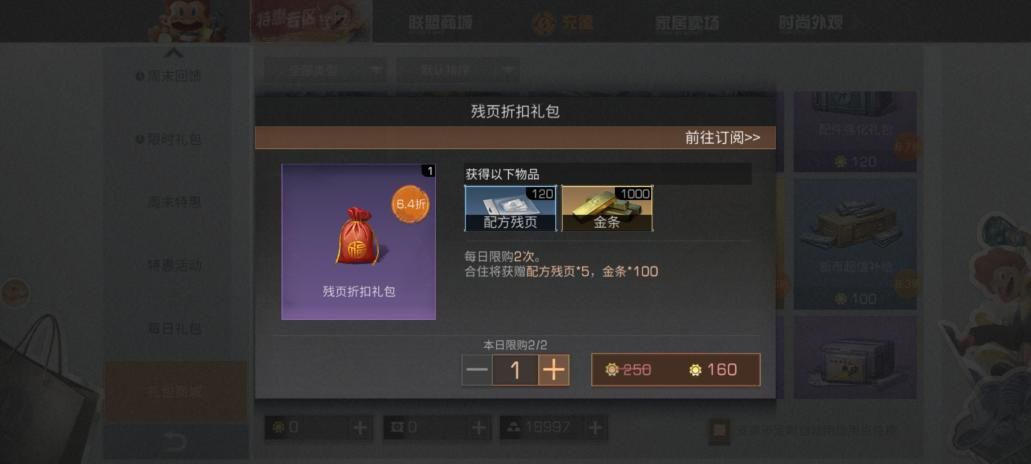The height and width of the screenshot is (464, 1031).
Task: Increase quantity with the plus button
Action: pyautogui.click(x=554, y=370)
